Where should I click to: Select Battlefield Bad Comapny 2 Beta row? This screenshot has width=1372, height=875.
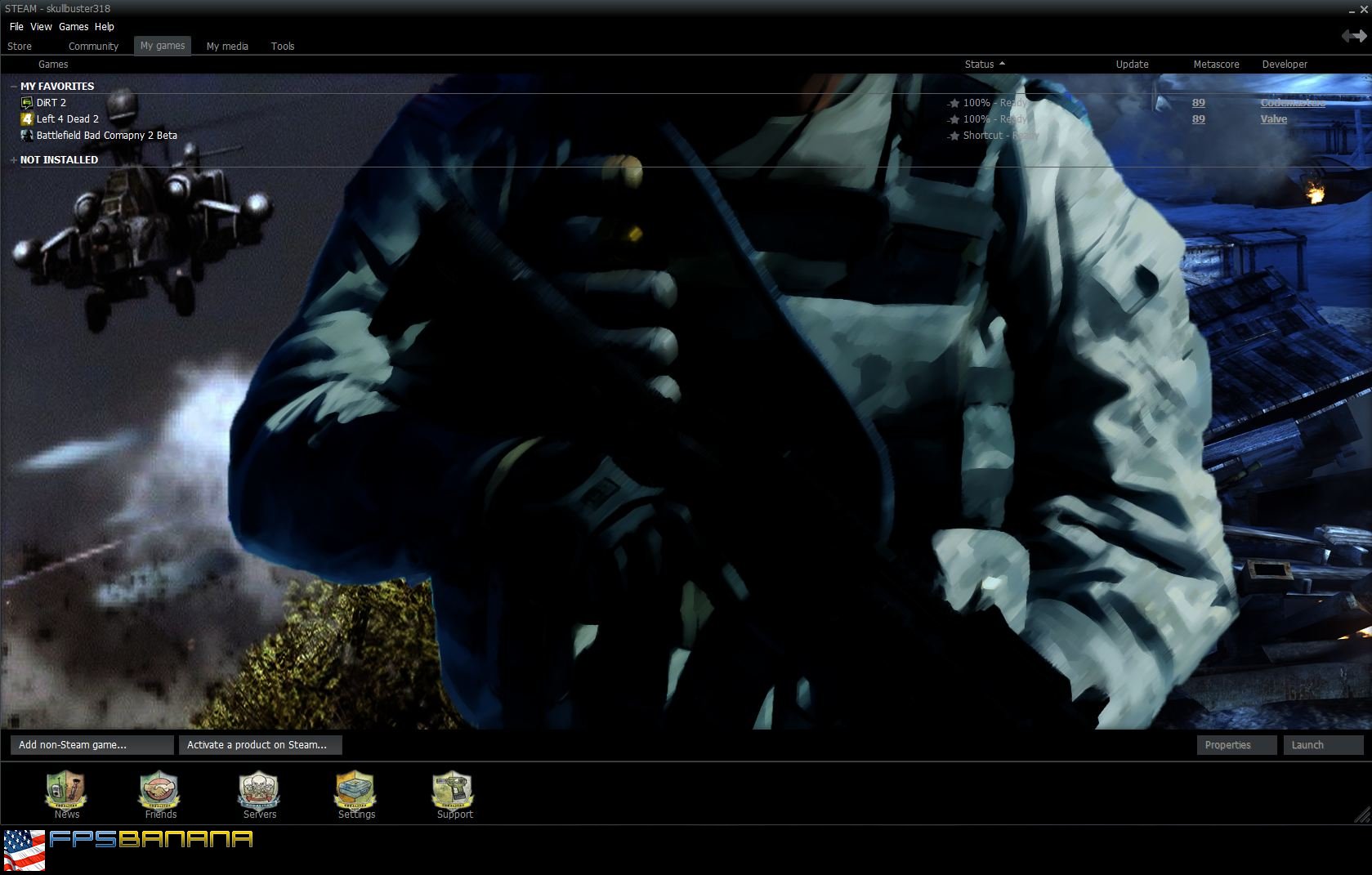coord(686,136)
